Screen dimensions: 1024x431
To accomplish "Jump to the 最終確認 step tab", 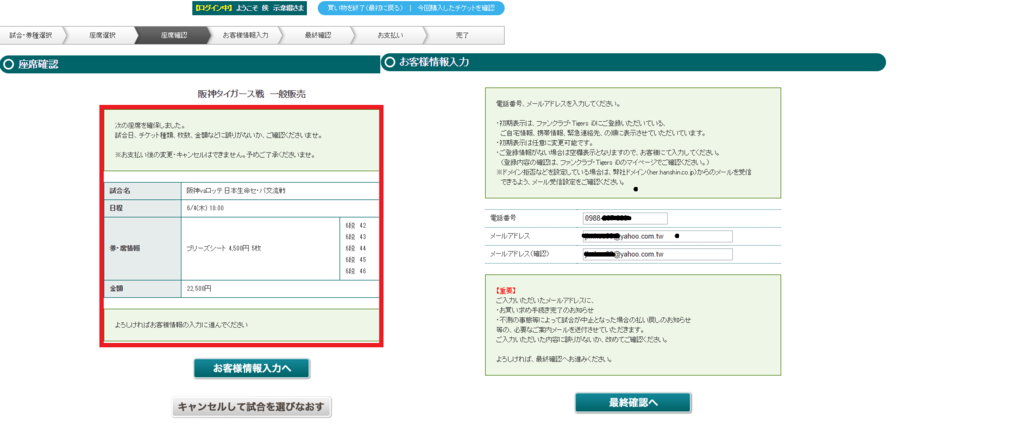I will pyautogui.click(x=318, y=35).
